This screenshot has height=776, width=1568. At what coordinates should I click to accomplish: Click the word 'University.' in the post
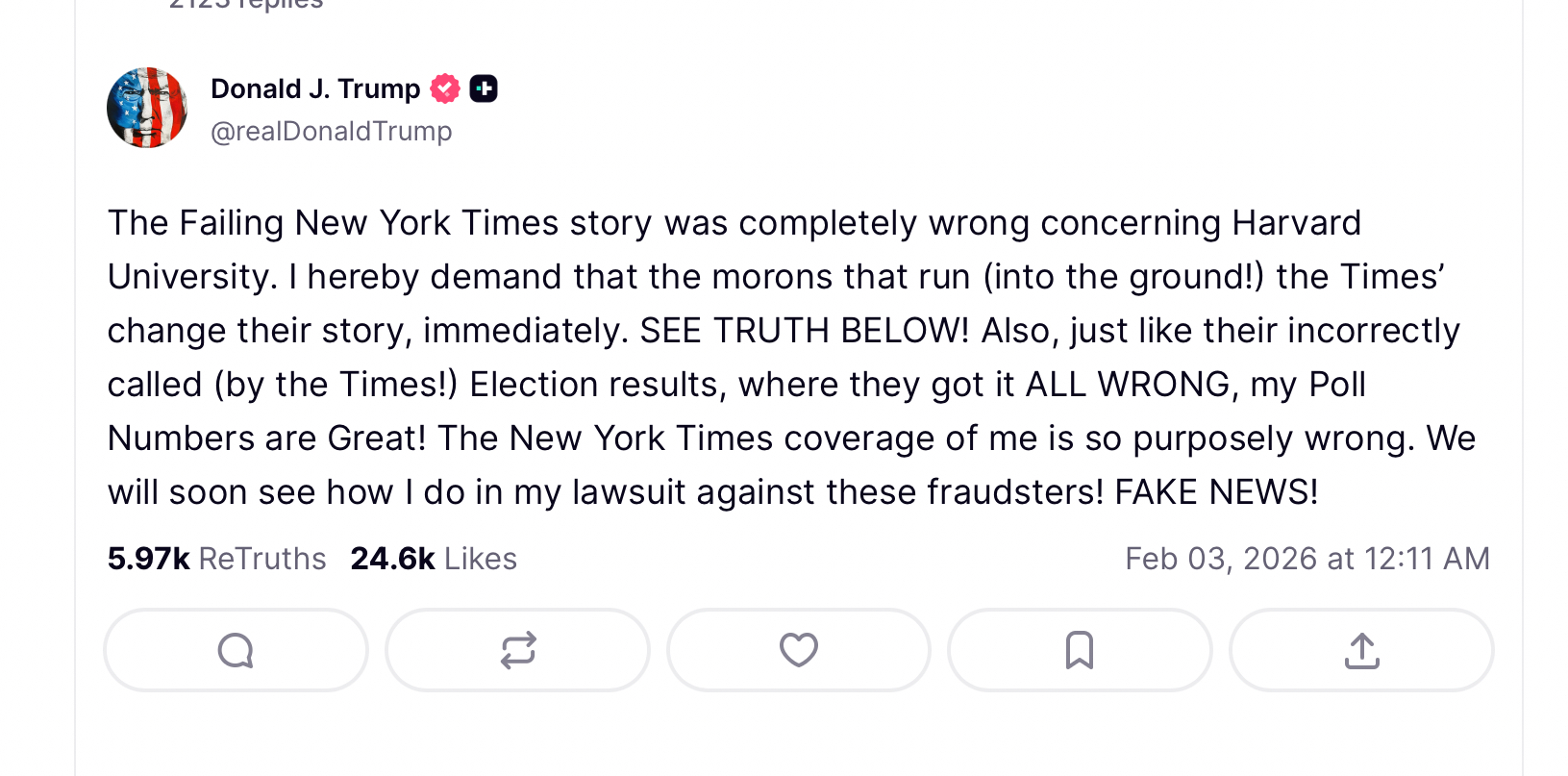pyautogui.click(x=192, y=277)
